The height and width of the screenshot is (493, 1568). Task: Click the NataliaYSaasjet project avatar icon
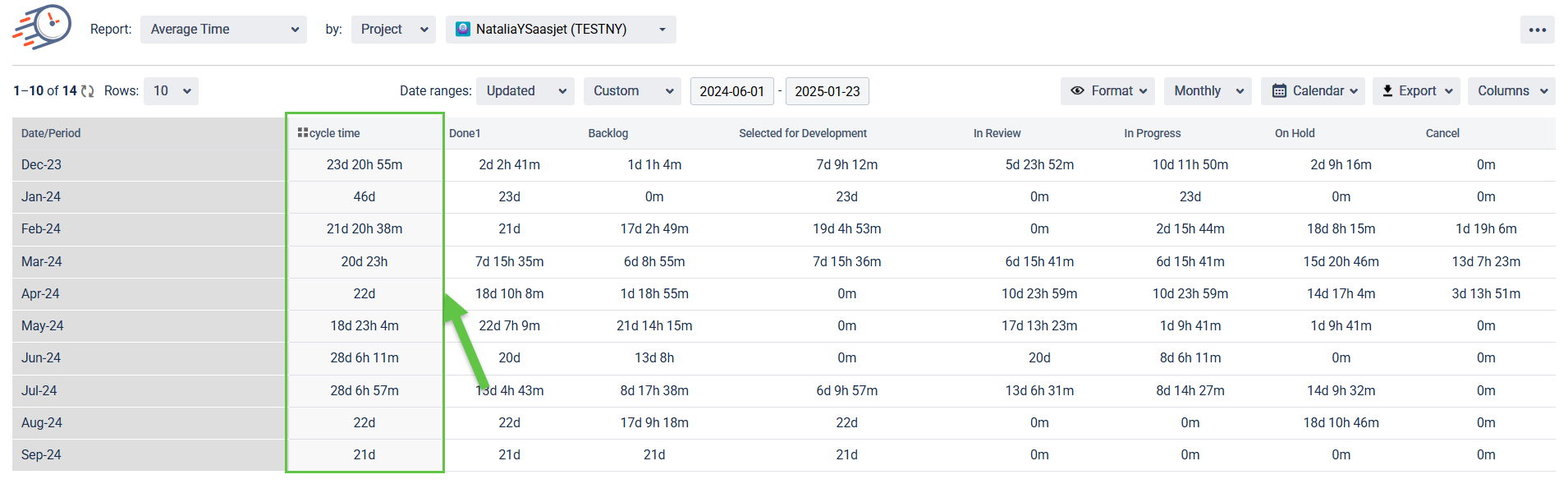(x=463, y=30)
